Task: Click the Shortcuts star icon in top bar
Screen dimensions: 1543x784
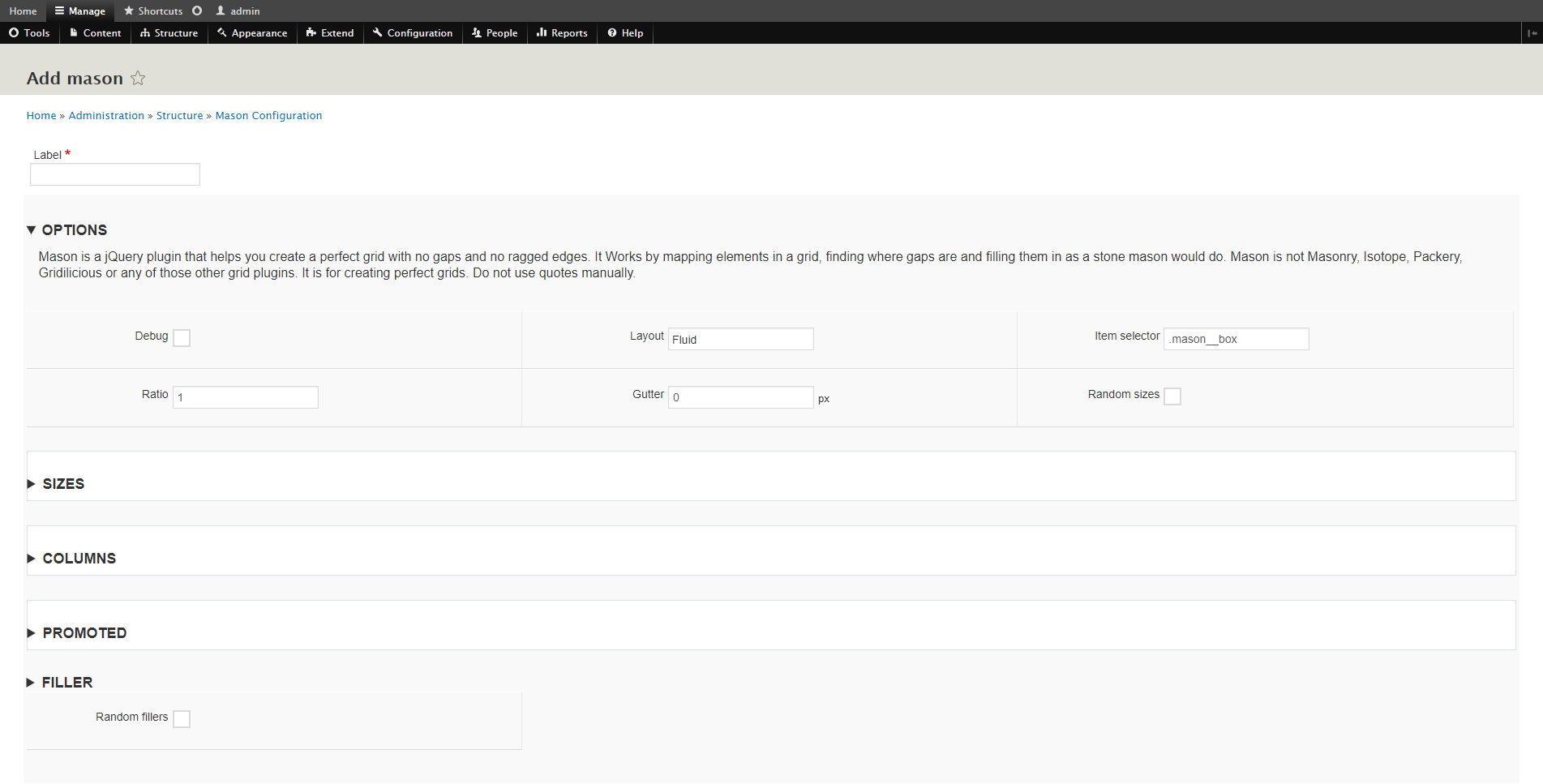Action: (x=129, y=11)
